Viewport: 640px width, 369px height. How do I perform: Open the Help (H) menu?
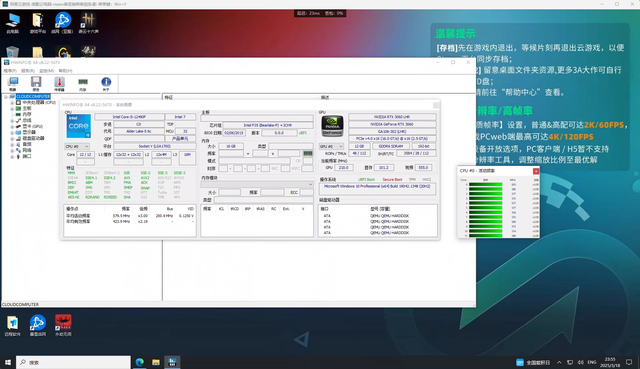65,71
